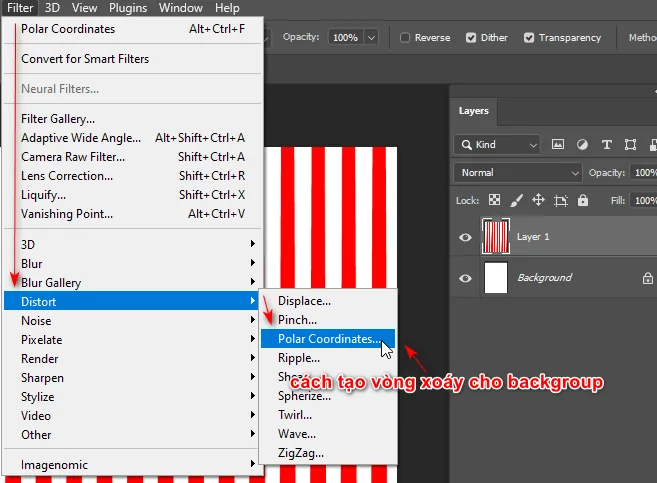Expand the Other submenu
This screenshot has height=483, width=657.
(x=133, y=434)
